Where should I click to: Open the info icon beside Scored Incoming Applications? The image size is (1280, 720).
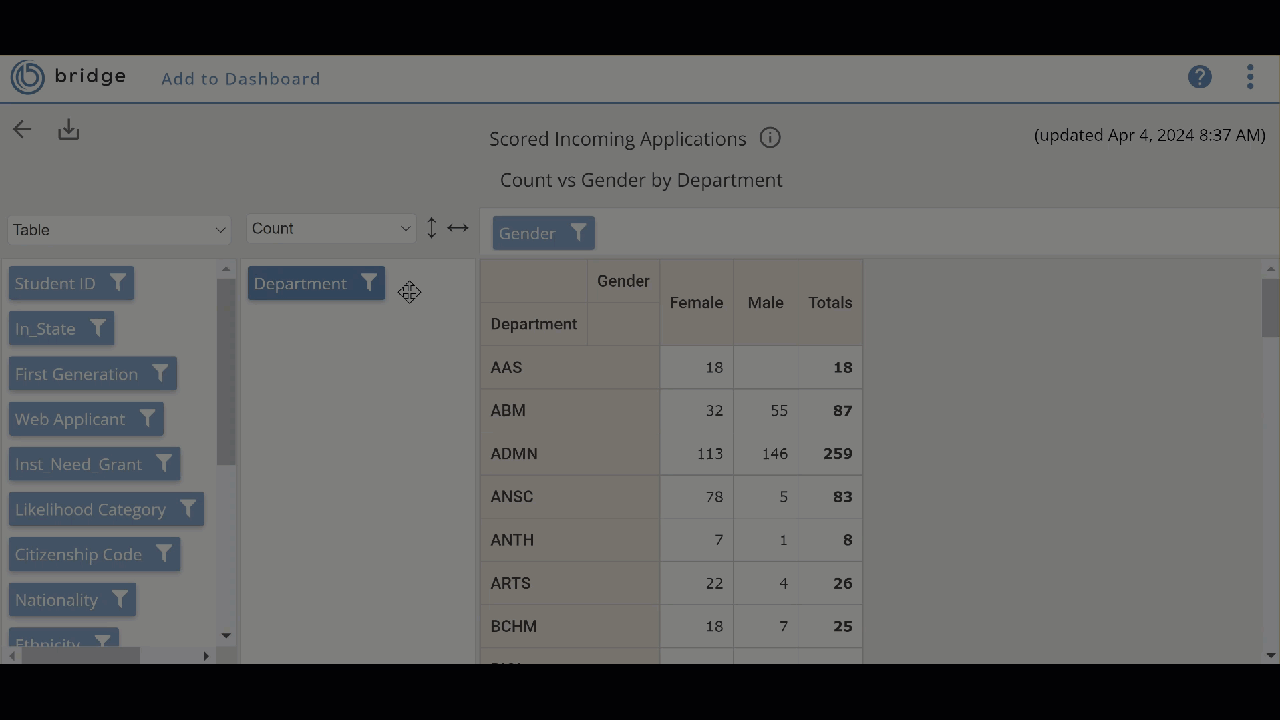coord(770,138)
